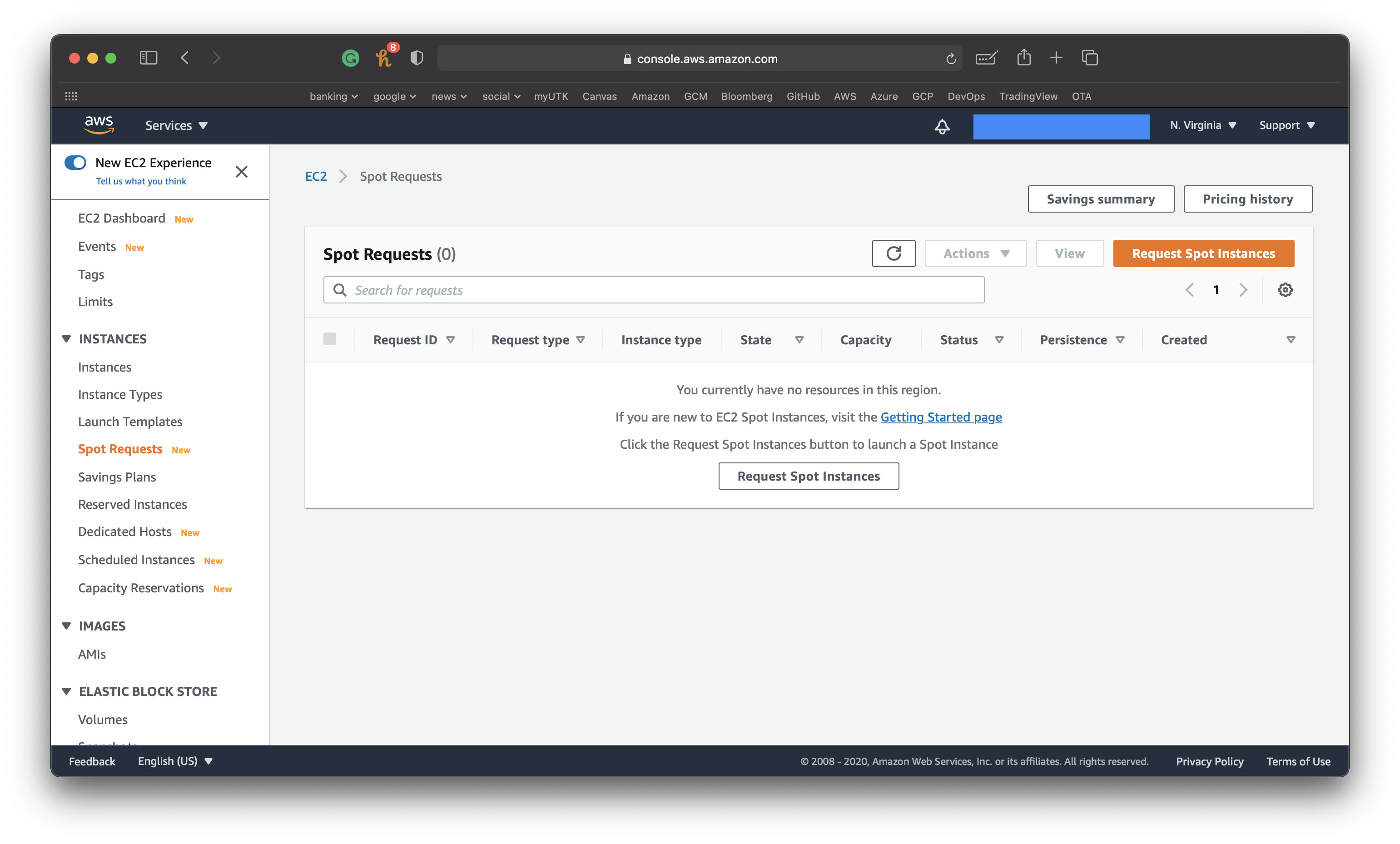Sort by Request ID column arrow
The image size is (1400, 844).
pos(451,340)
